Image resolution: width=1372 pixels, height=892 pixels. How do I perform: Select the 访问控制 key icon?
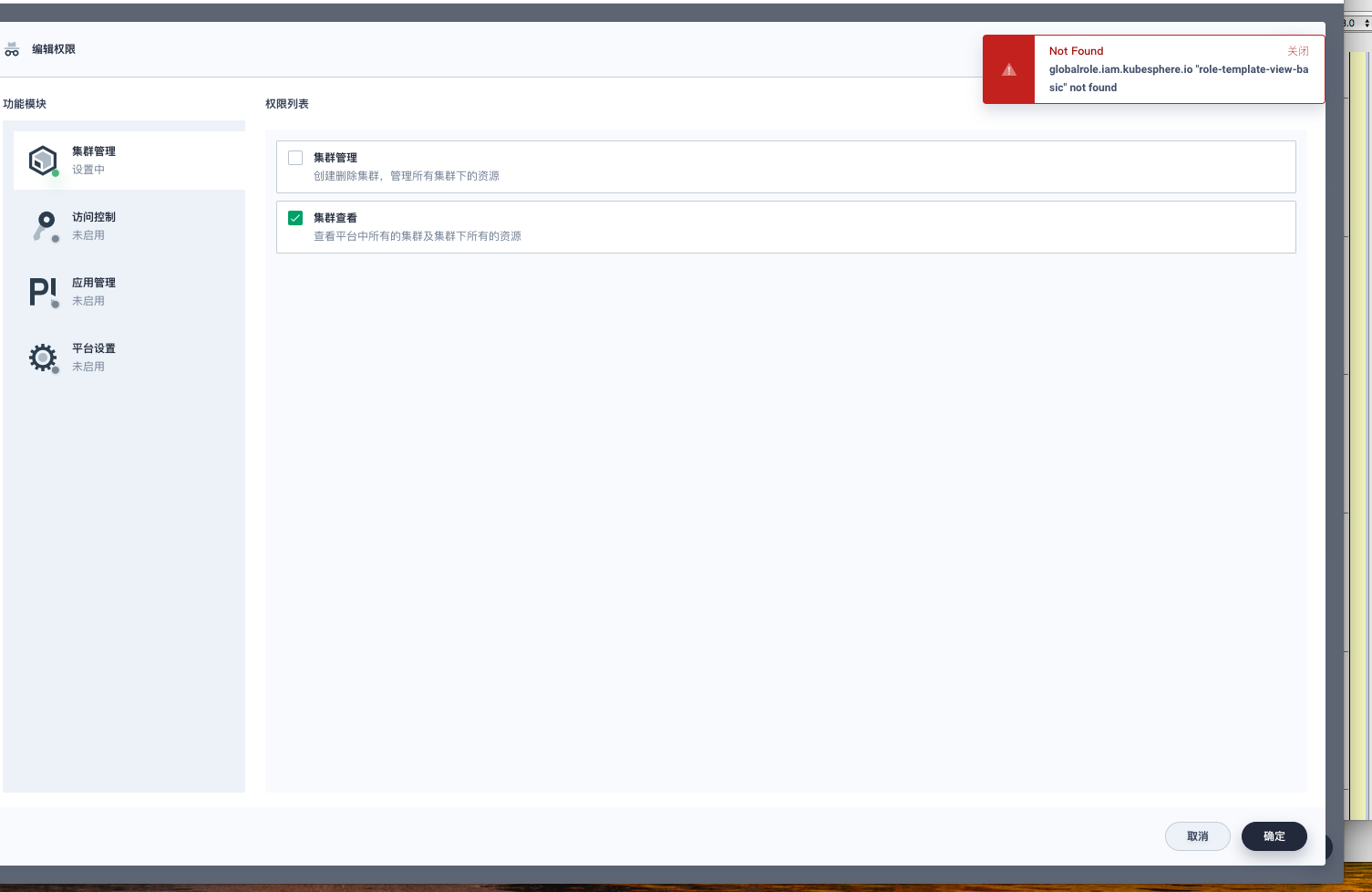coord(45,225)
